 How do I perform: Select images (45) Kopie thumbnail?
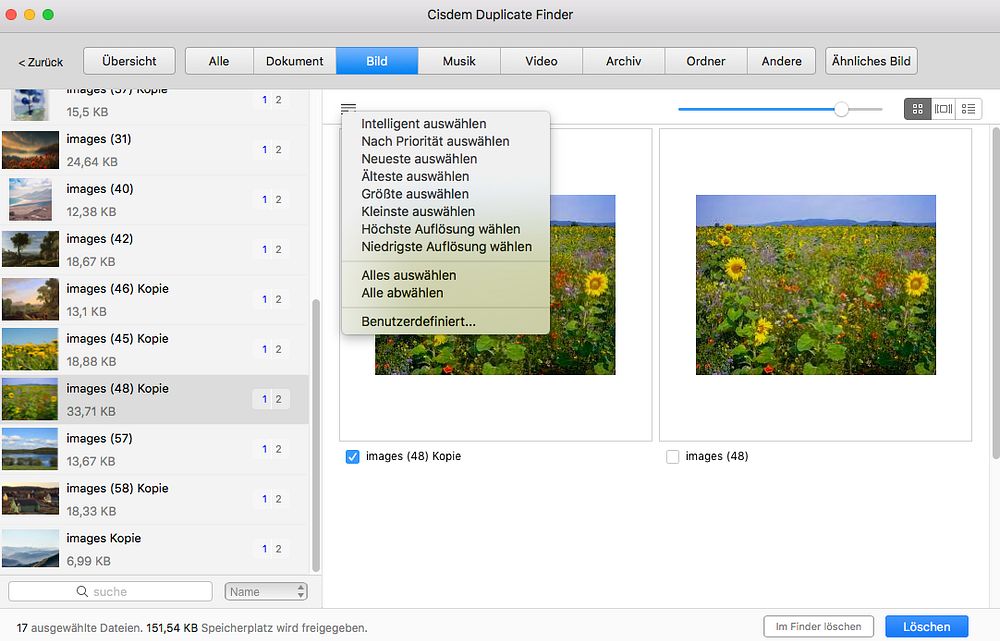pos(30,349)
